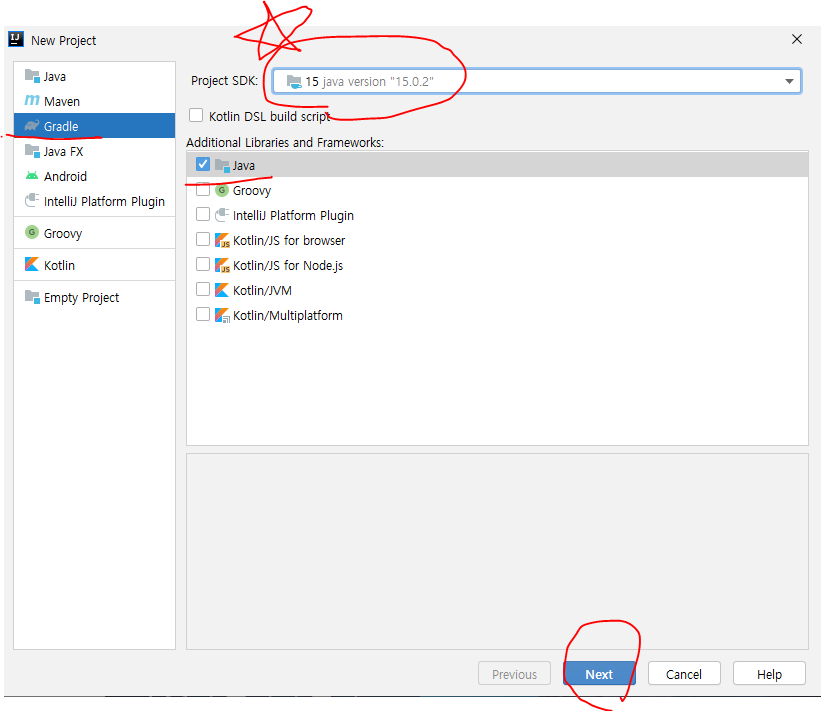Click the Maven 'm' icon
The width and height of the screenshot is (821, 711).
coord(32,101)
